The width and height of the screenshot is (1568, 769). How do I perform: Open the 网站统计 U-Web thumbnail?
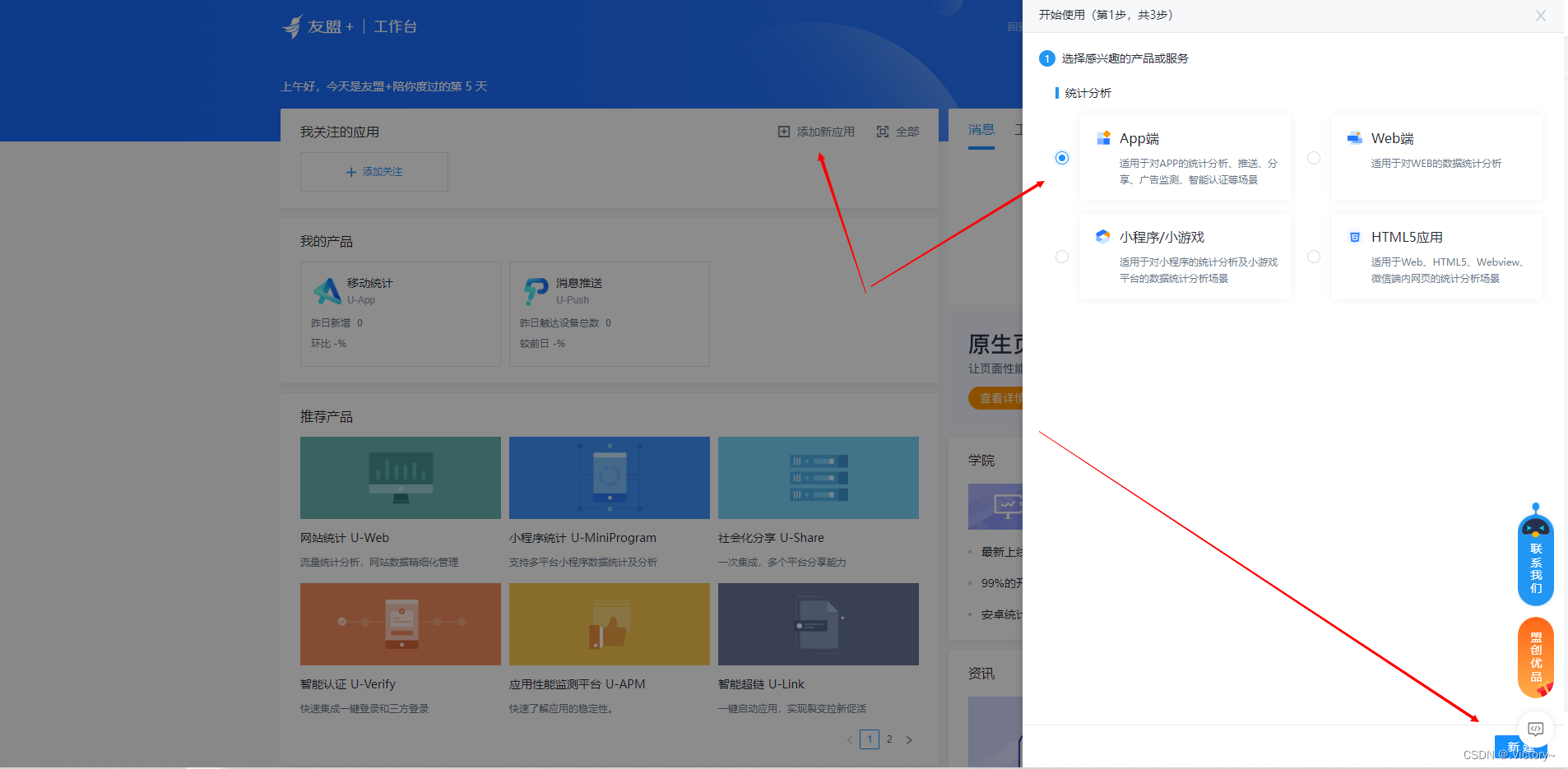pyautogui.click(x=401, y=478)
